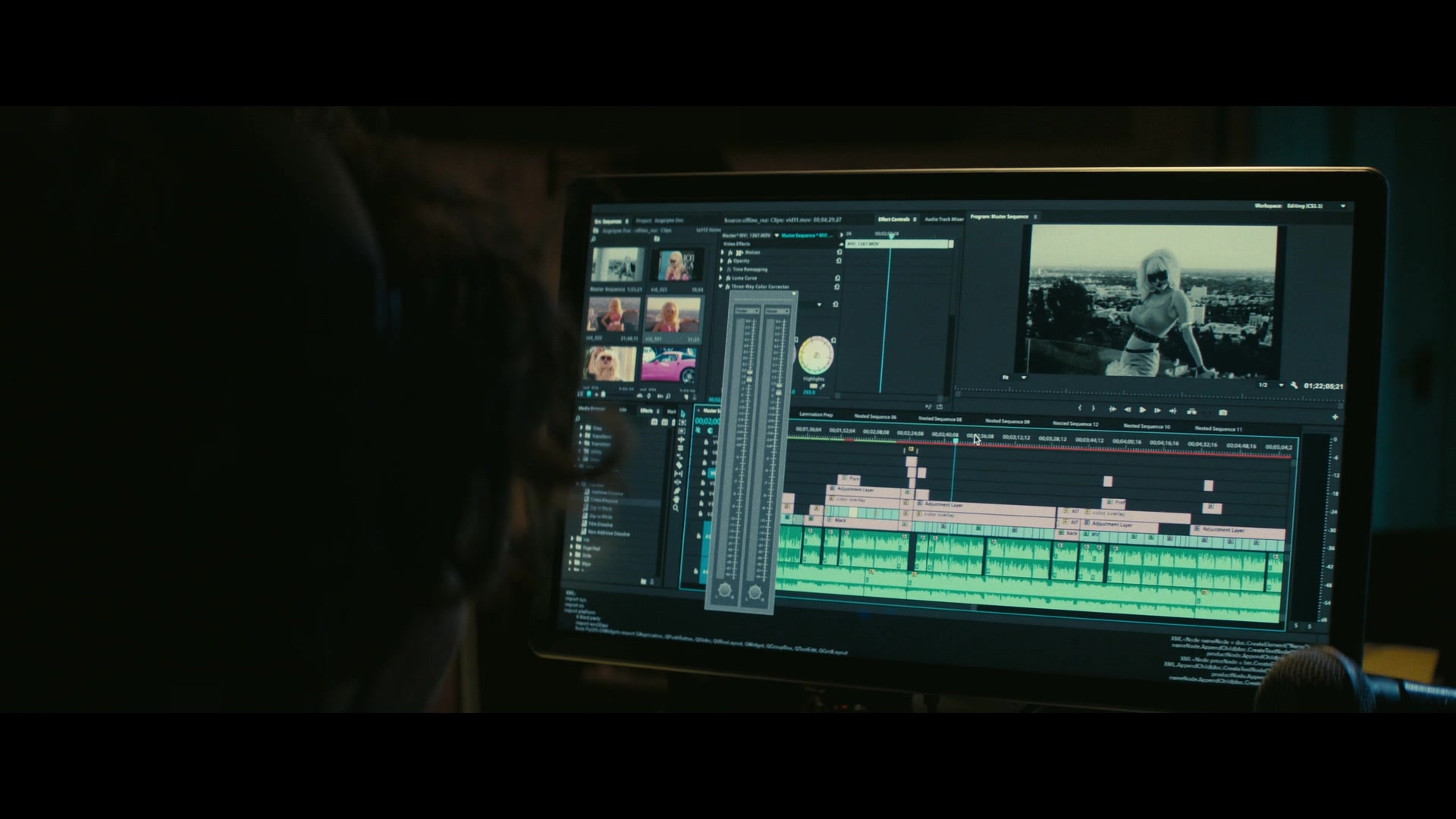Viewport: 1456px width, 819px height.
Task: Expand the Opacity effect properties
Action: pyautogui.click(x=721, y=261)
